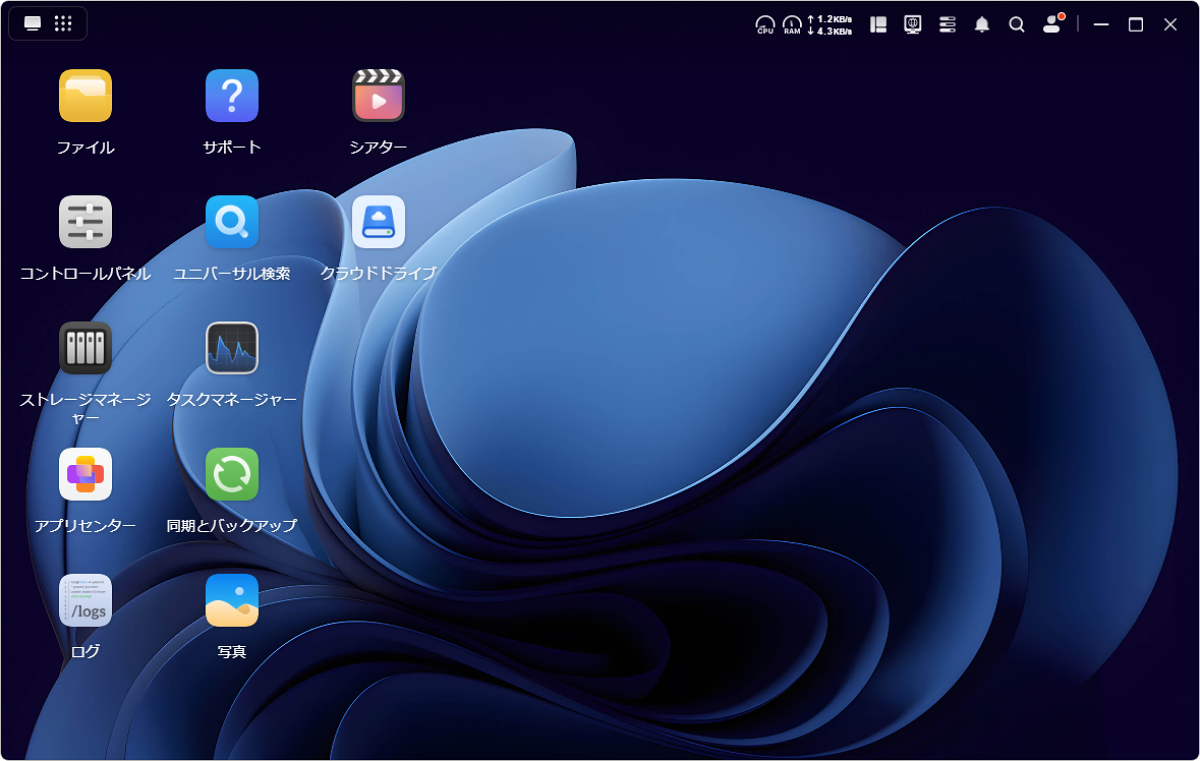This screenshot has height=761, width=1200.
Task: Open タスクマネージャー (Task Manager)
Action: click(232, 348)
